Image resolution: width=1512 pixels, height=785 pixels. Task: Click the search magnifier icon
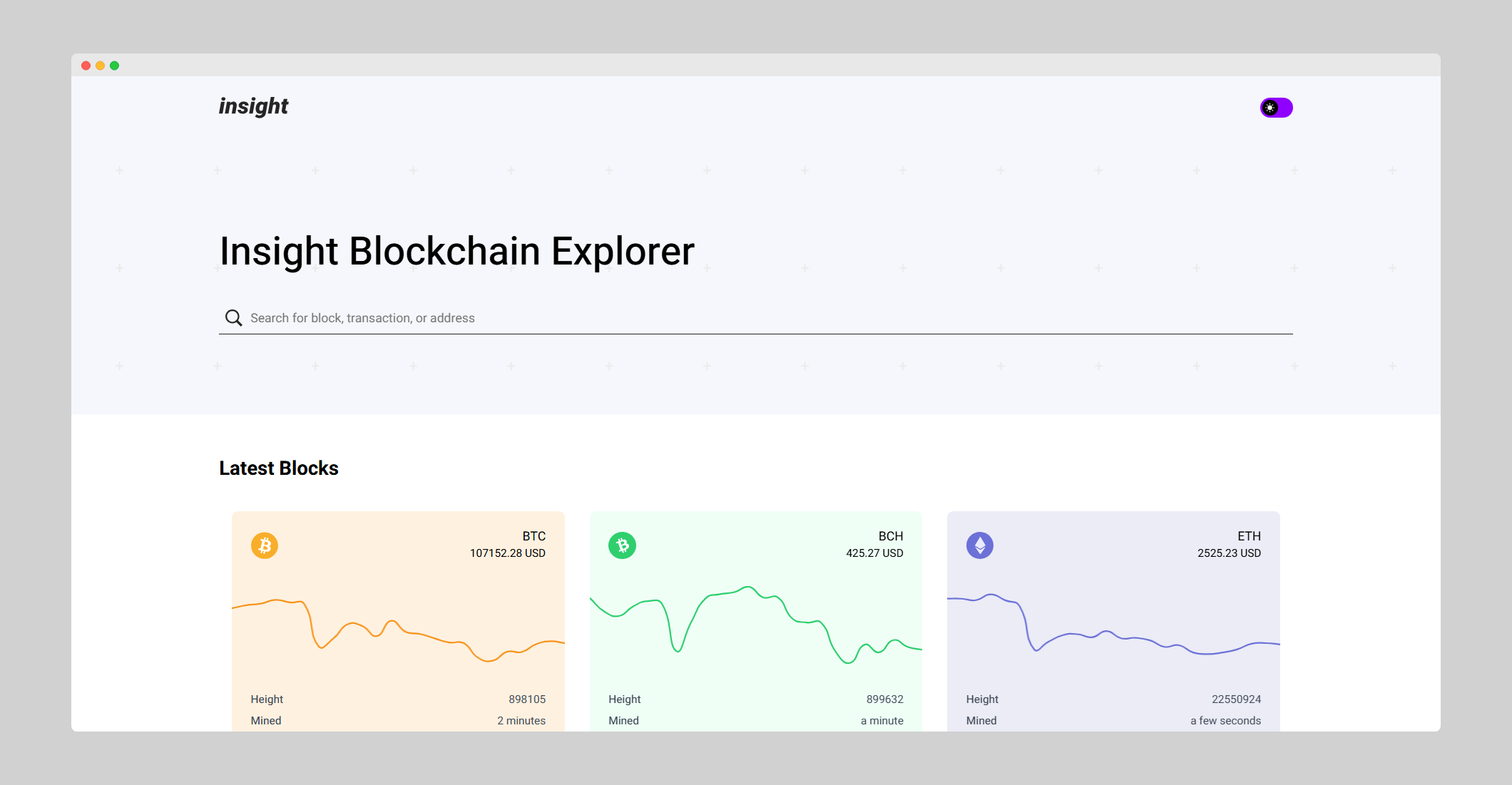coord(233,318)
